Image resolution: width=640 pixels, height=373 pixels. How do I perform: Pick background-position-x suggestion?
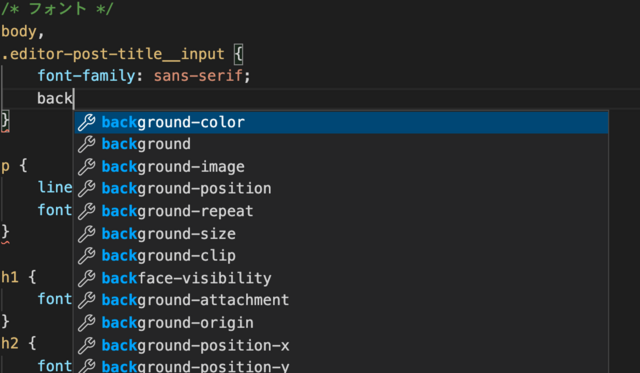[x=341, y=345]
